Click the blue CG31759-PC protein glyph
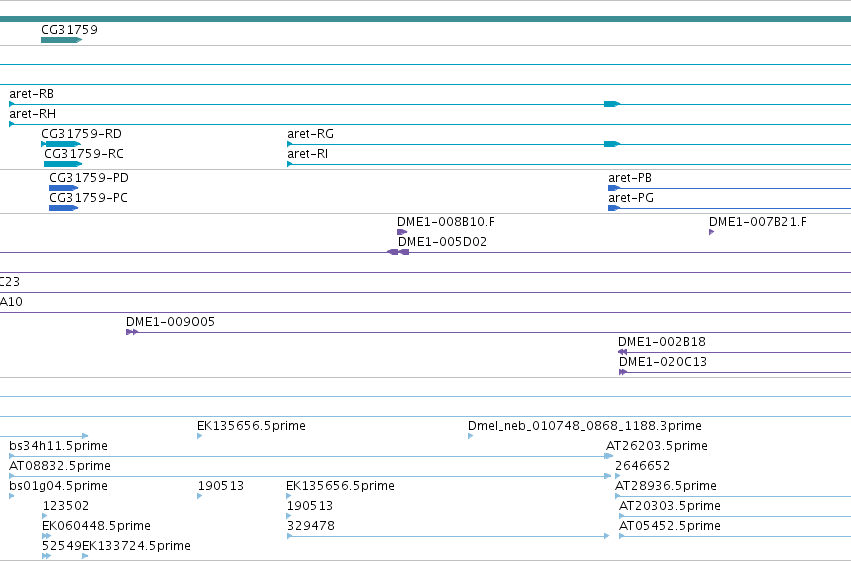 [63, 208]
